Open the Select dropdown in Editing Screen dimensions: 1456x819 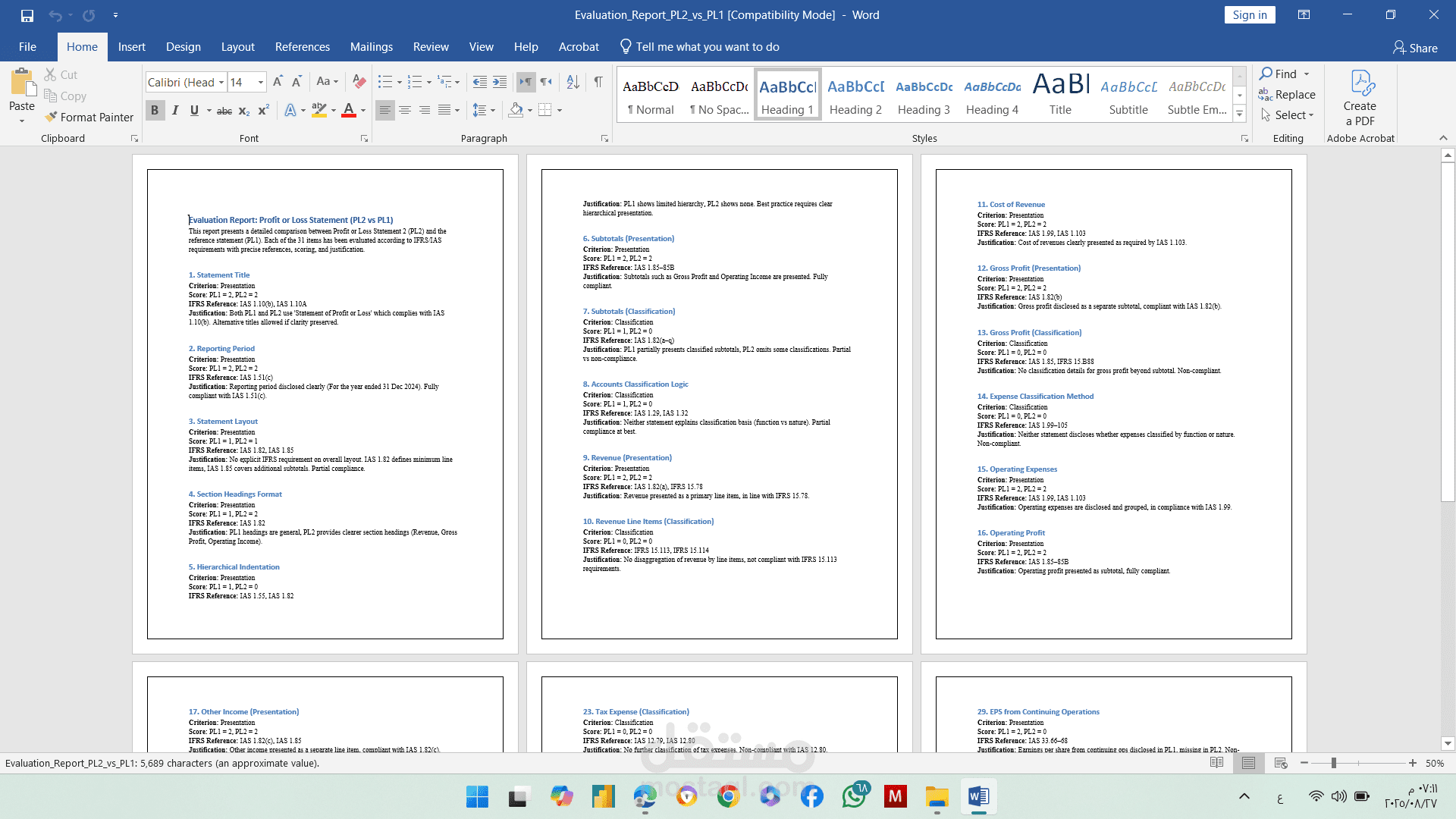tap(1288, 115)
